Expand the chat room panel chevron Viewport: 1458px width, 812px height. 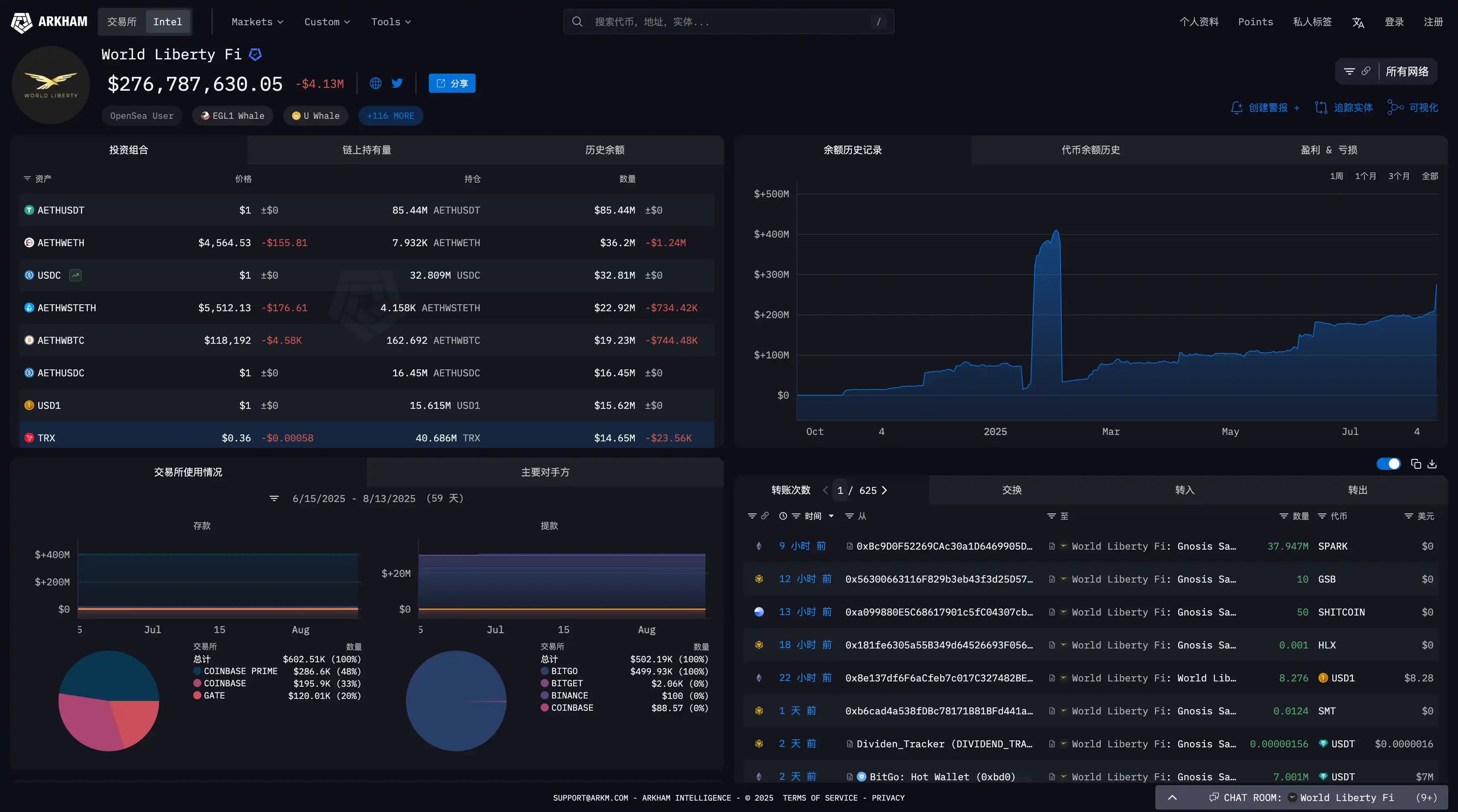tap(1172, 797)
